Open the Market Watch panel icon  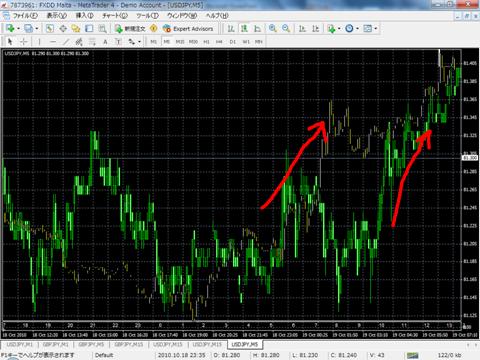[x=50, y=29]
